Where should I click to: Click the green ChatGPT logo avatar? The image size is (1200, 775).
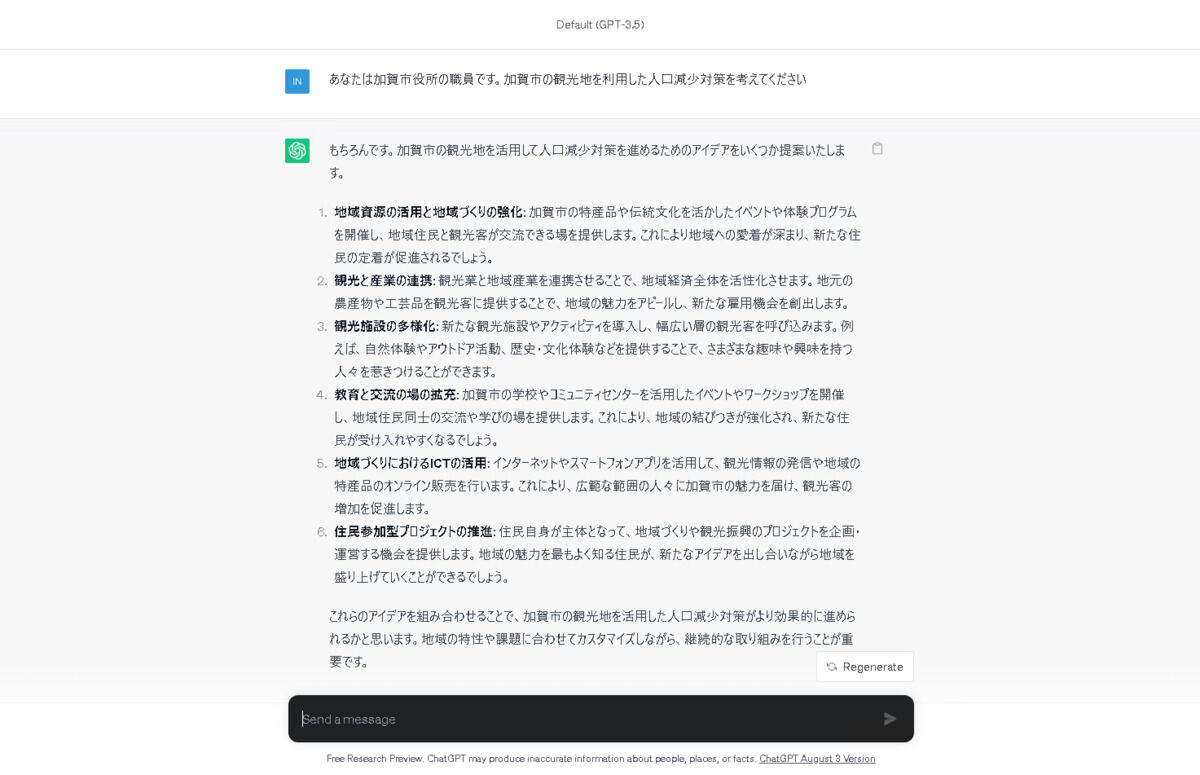297,151
